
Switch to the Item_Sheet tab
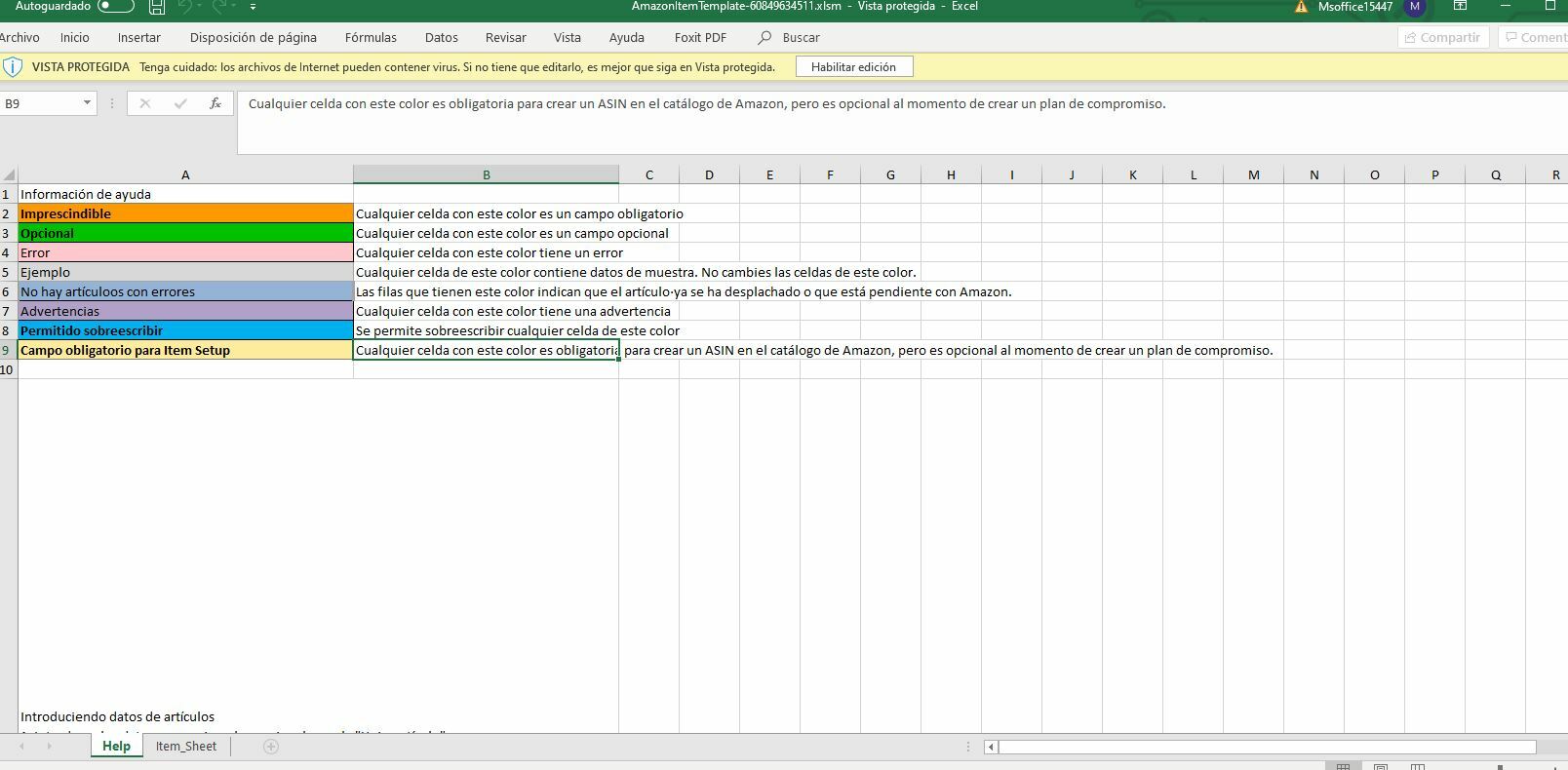click(185, 746)
